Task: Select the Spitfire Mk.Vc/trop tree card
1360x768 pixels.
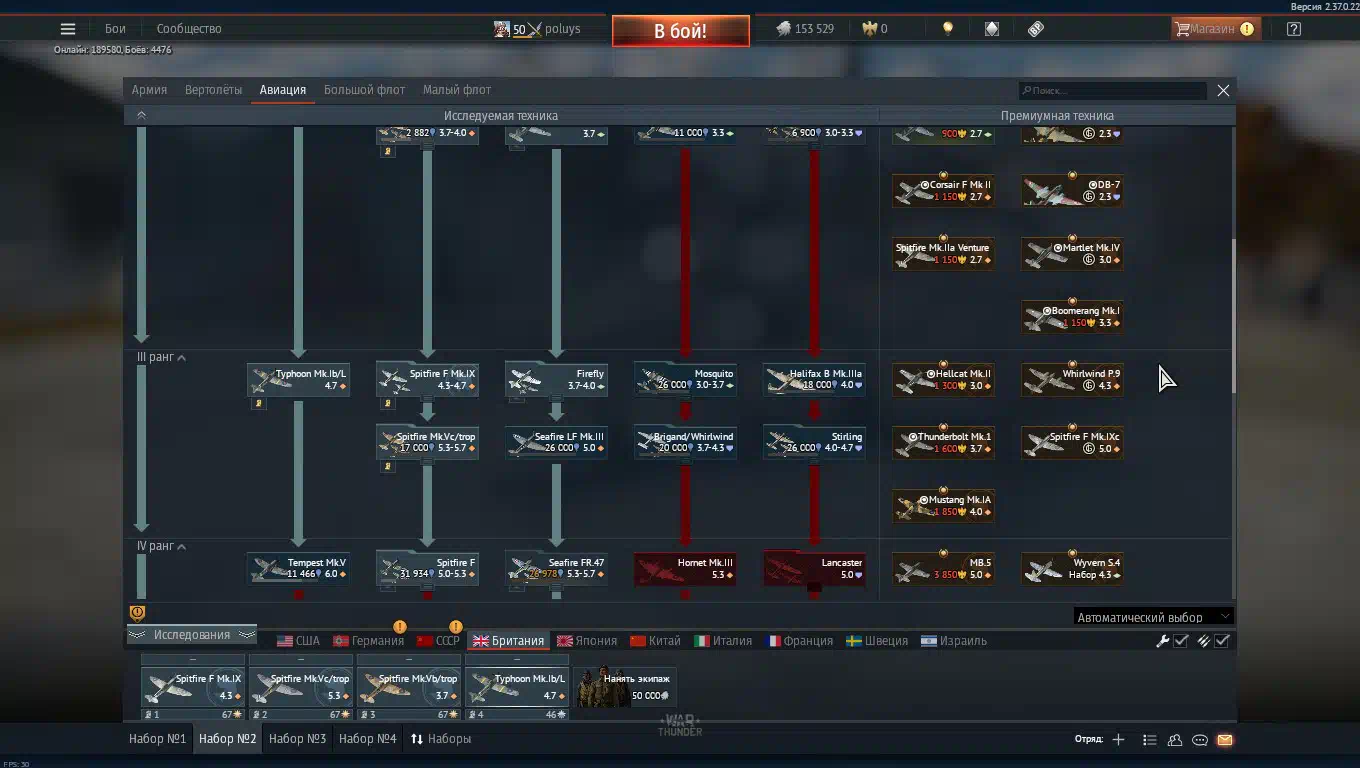Action: point(427,443)
